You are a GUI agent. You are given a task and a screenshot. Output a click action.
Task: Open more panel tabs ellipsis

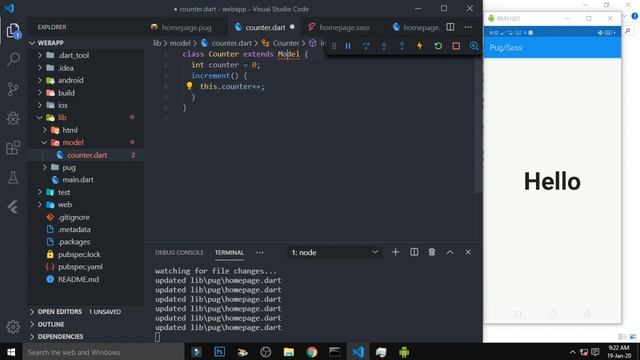point(260,253)
